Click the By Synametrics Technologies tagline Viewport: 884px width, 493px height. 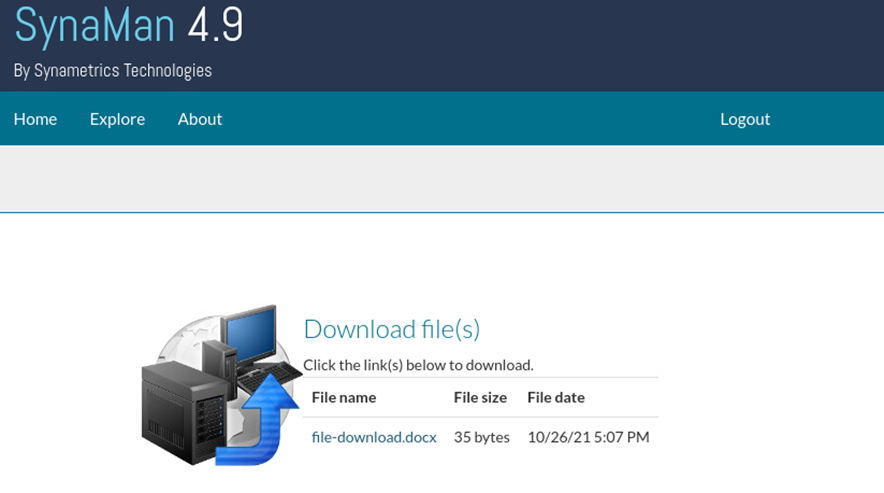tap(113, 71)
